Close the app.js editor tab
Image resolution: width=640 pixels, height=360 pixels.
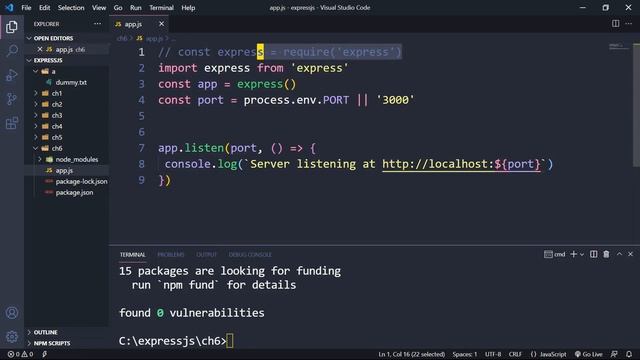161,24
